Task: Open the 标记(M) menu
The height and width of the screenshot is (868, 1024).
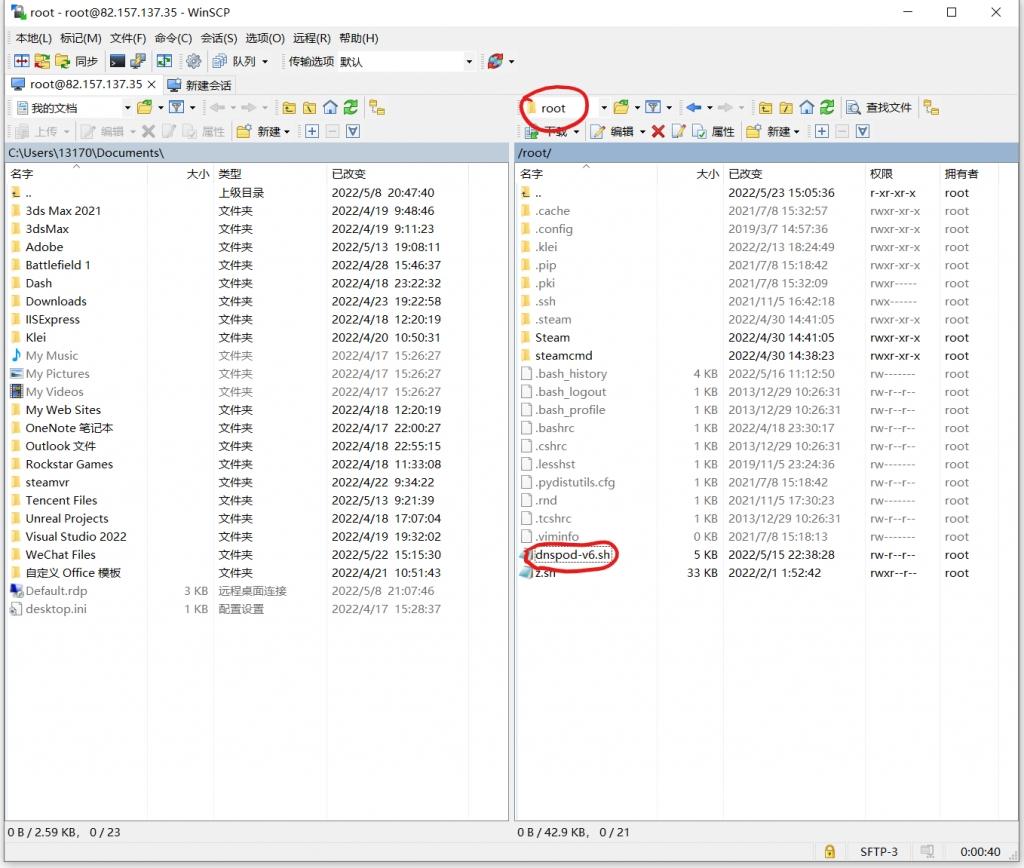Action: click(x=81, y=38)
